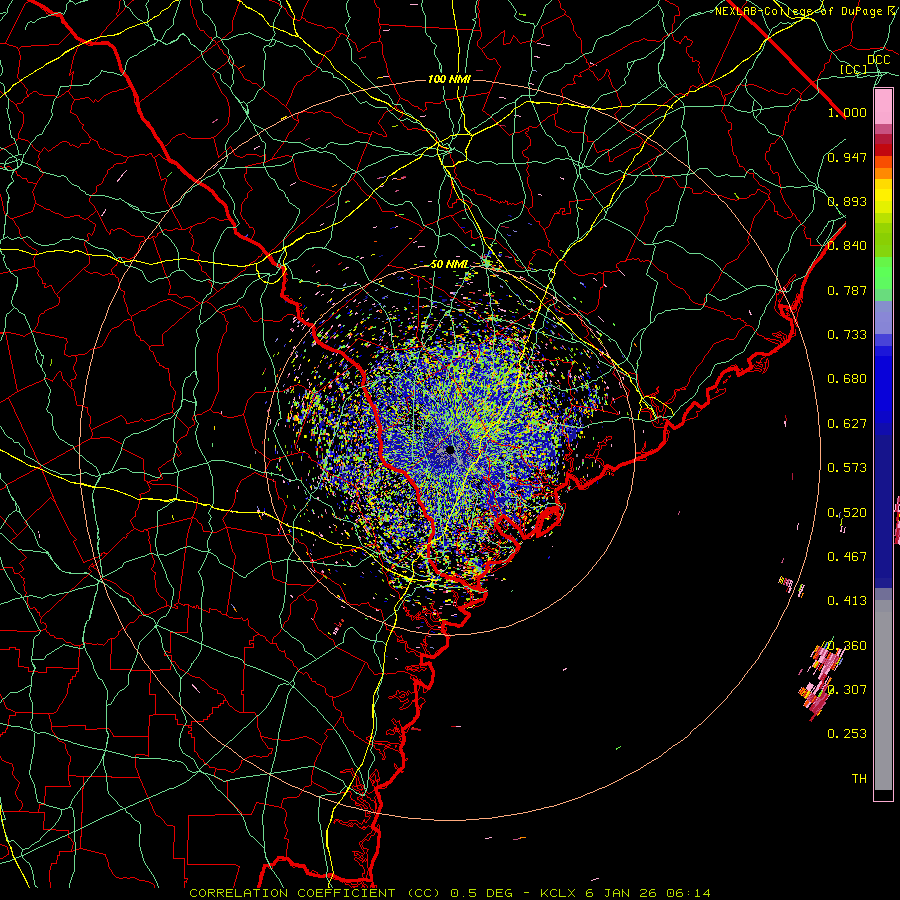This screenshot has height=900, width=900.
Task: Click the 0.787 legend value
Action: [847, 290]
